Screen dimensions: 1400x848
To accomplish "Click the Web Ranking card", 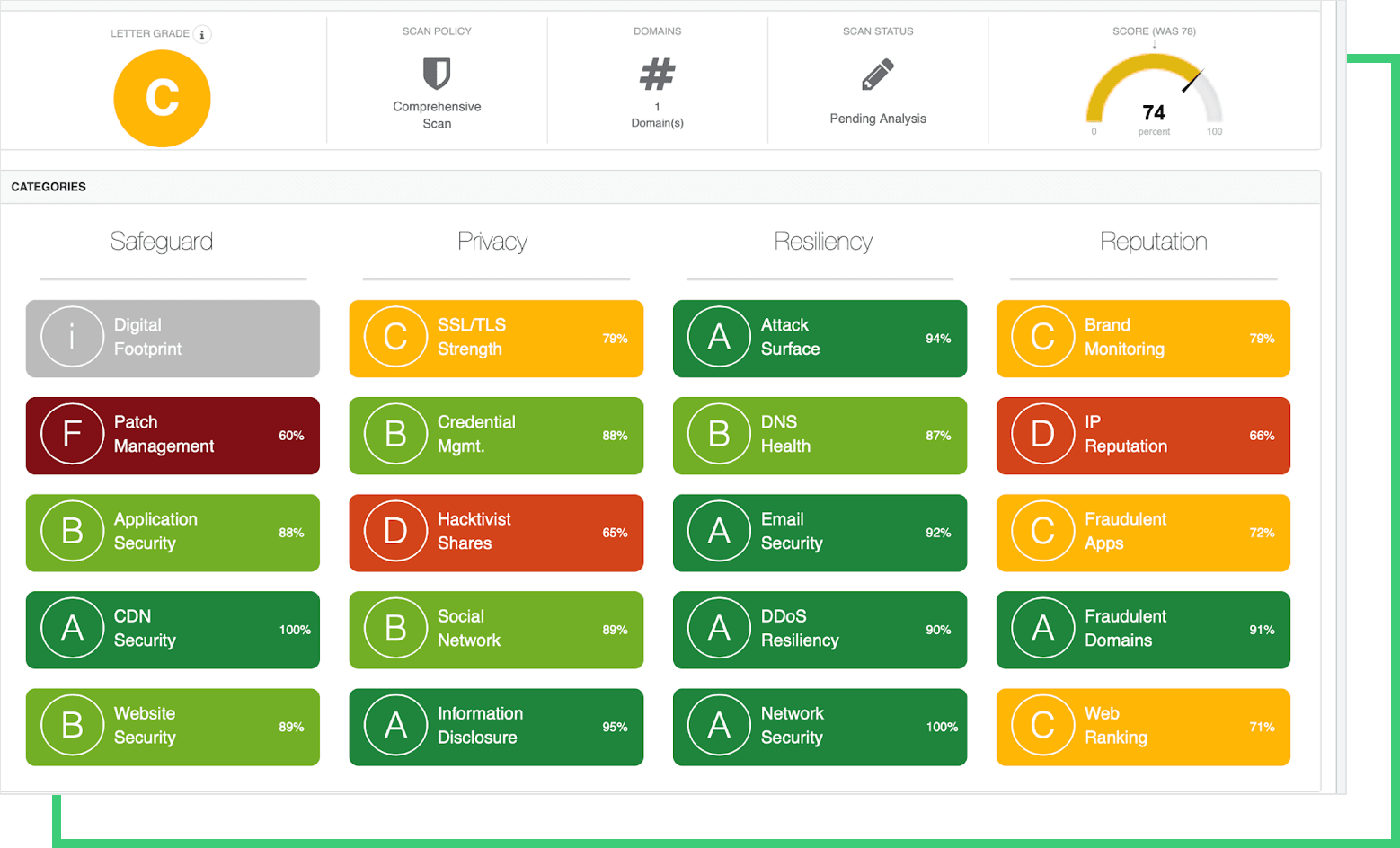I will (1142, 726).
